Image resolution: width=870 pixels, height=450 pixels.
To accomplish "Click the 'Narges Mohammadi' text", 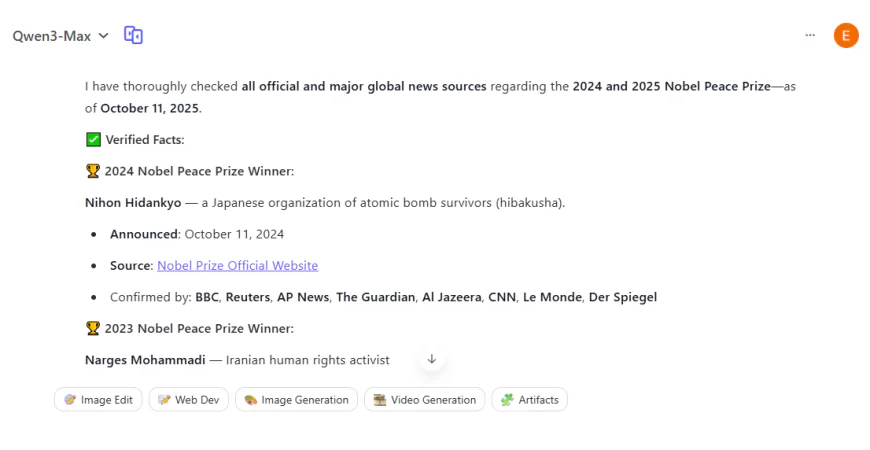I will tap(145, 360).
